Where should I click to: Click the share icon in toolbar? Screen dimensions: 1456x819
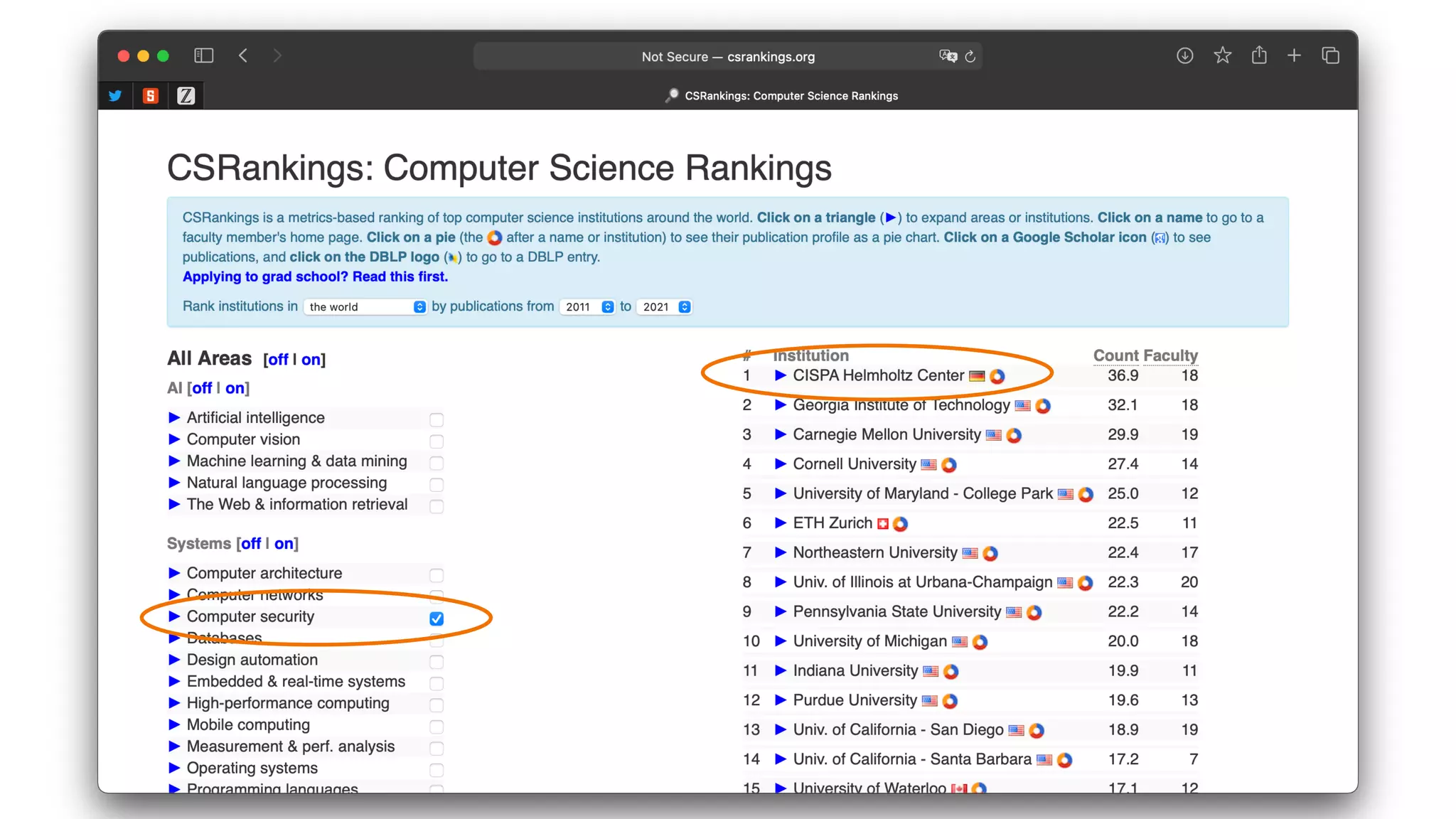coord(1259,55)
